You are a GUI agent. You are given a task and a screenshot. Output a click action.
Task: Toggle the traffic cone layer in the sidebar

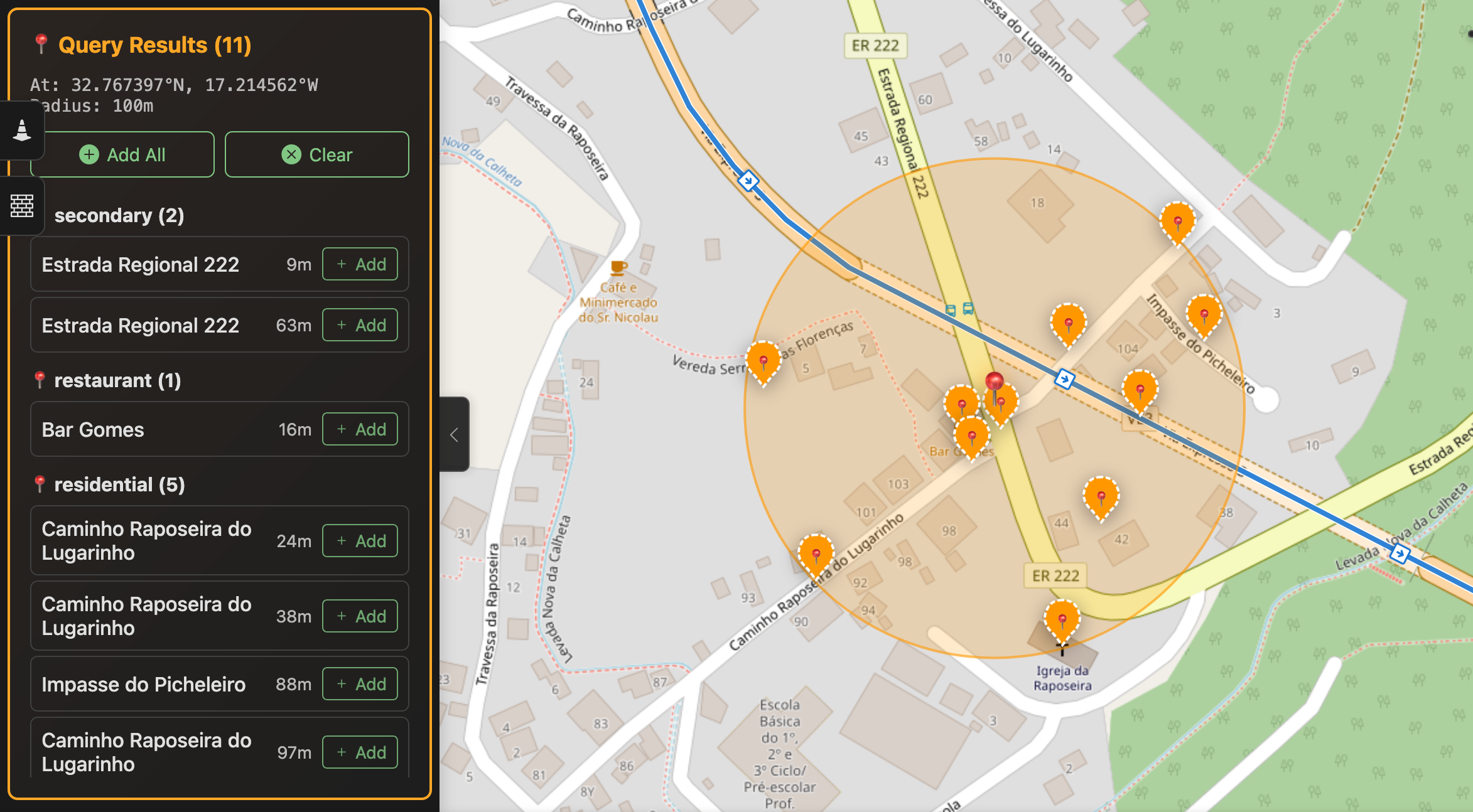[21, 131]
